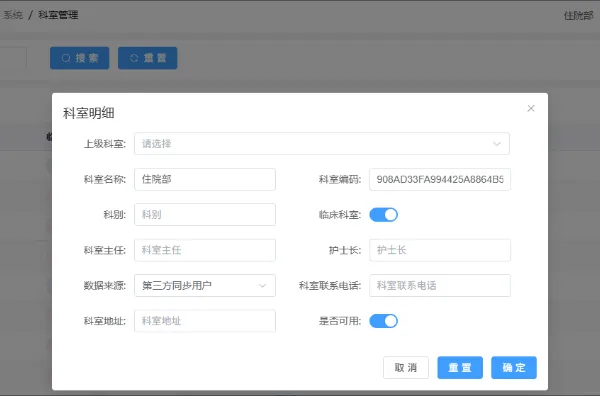Click the 住院部 text at top right
The height and width of the screenshot is (396, 600).
point(578,15)
